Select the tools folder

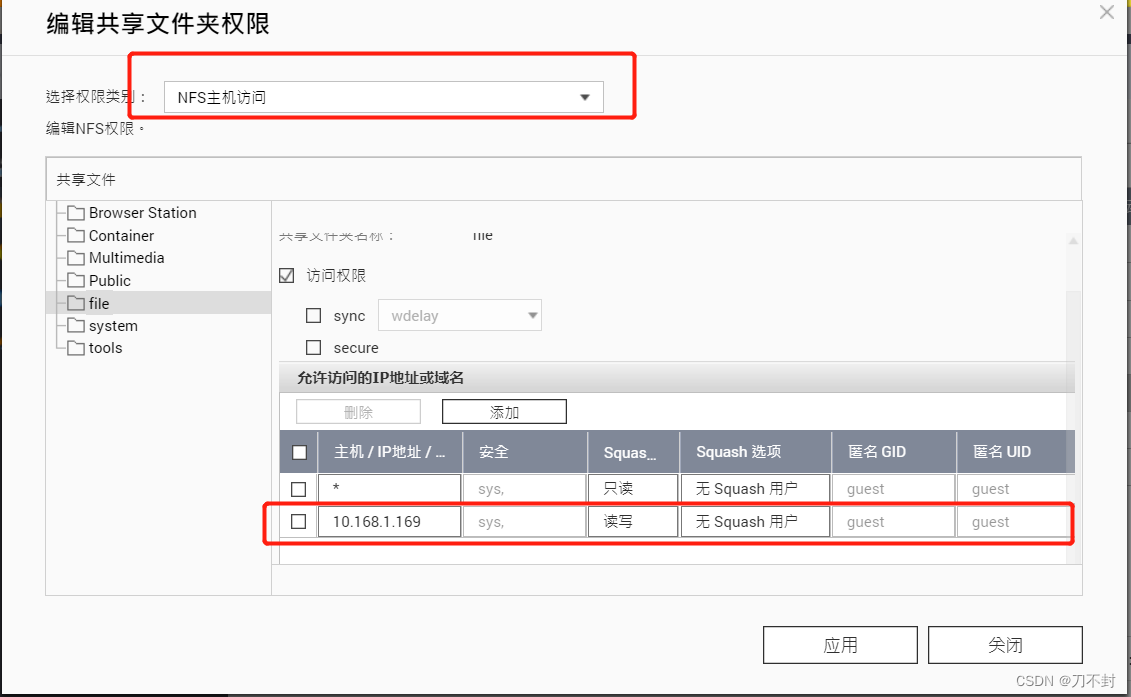click(105, 348)
